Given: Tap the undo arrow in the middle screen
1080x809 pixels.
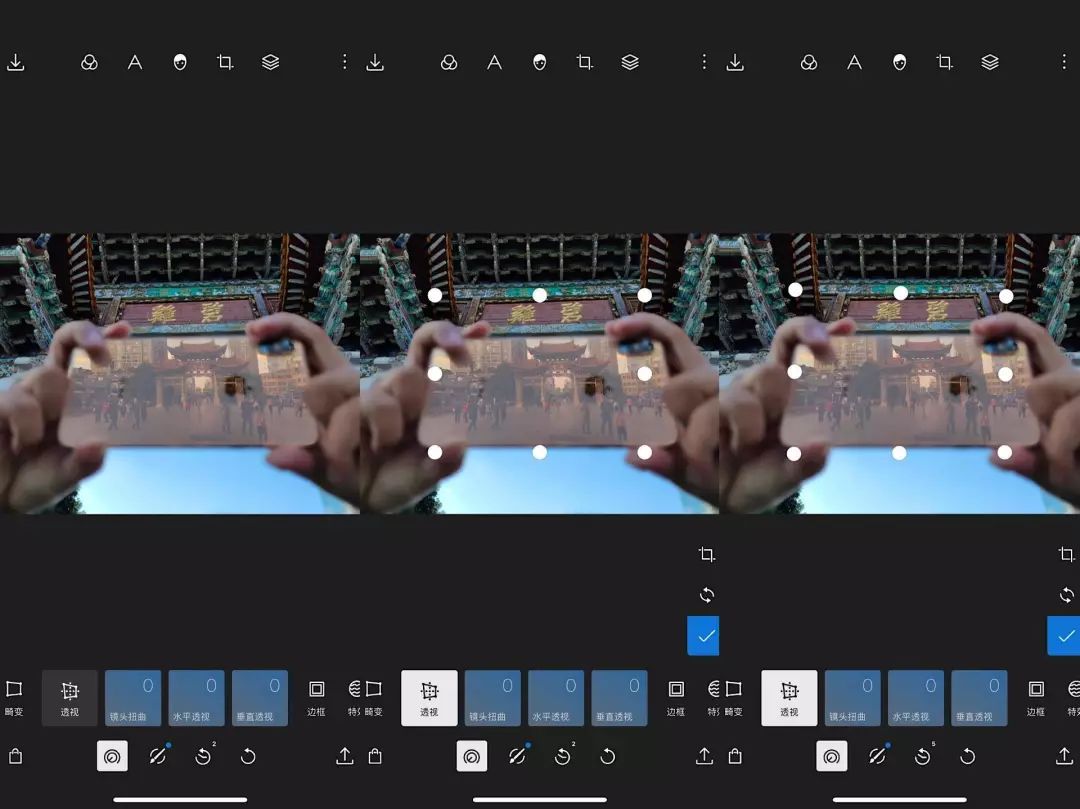Looking at the screenshot, I should pos(608,757).
